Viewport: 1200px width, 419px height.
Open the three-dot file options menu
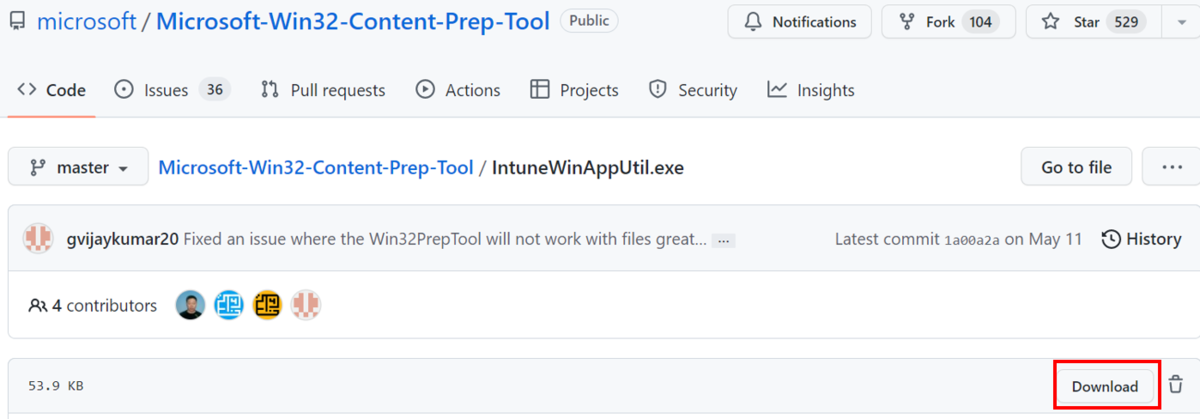[x=1171, y=167]
